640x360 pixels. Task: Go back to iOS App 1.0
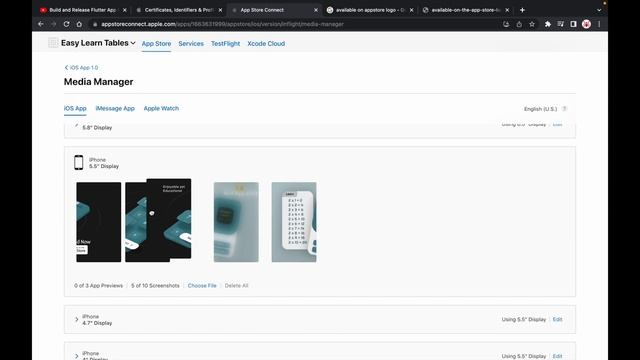[81, 68]
